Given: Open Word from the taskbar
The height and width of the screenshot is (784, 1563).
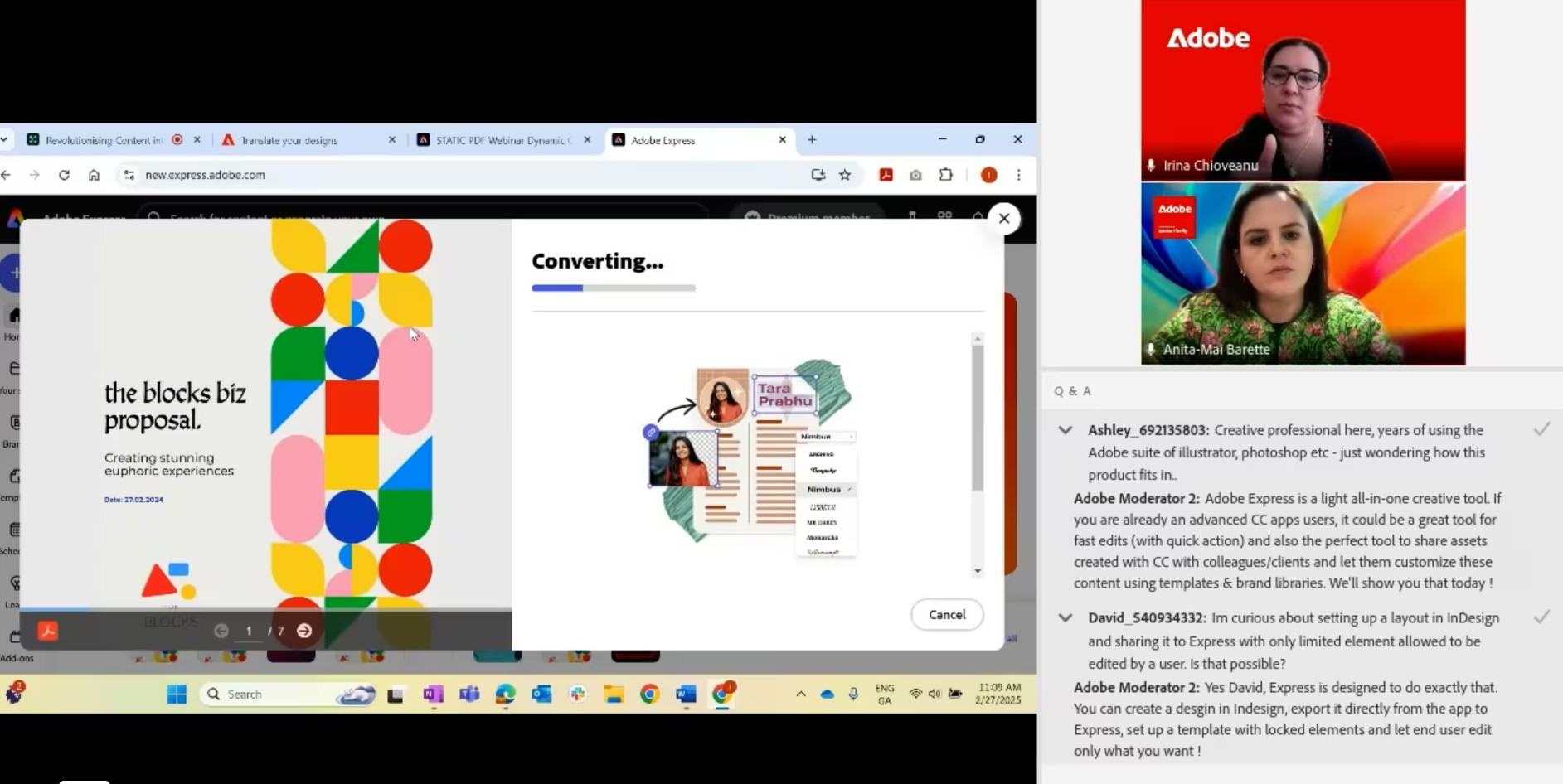Looking at the screenshot, I should 686,694.
